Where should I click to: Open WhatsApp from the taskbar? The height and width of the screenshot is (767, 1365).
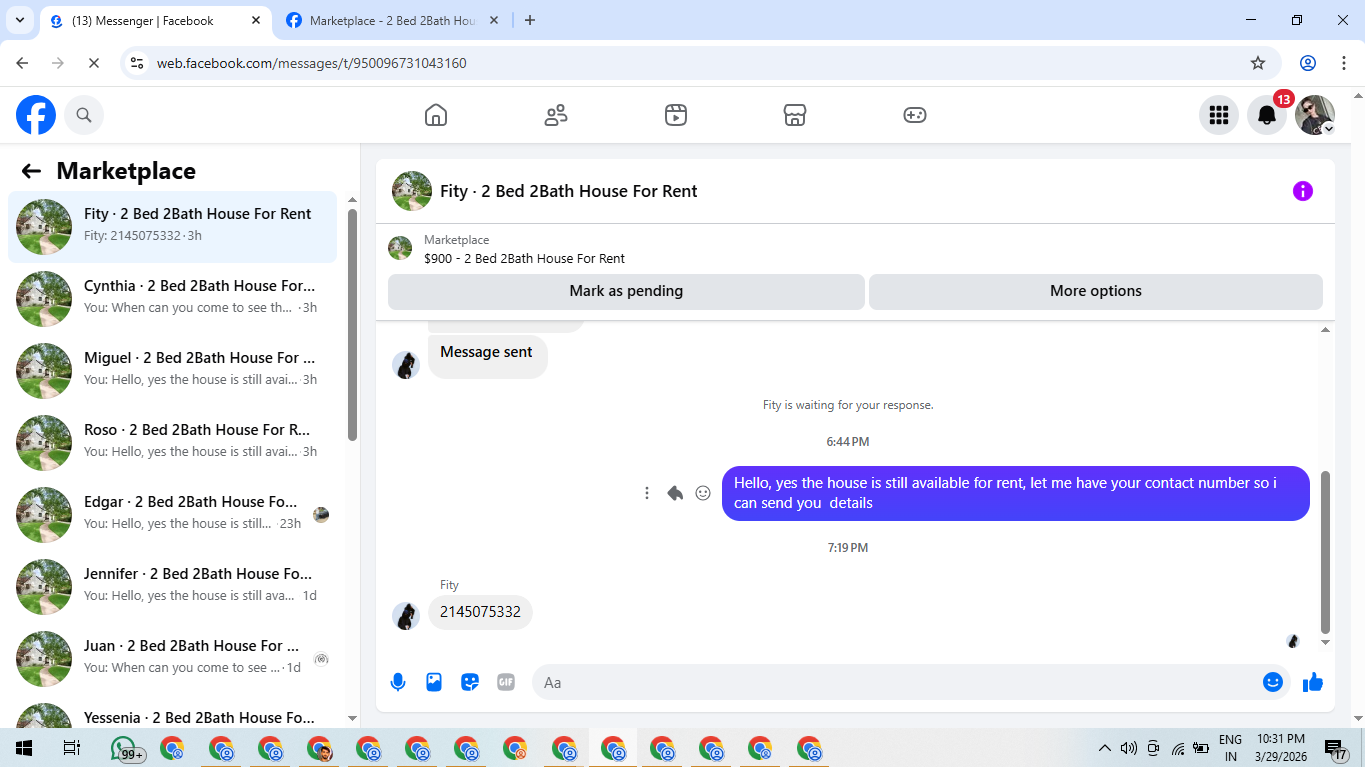[126, 749]
